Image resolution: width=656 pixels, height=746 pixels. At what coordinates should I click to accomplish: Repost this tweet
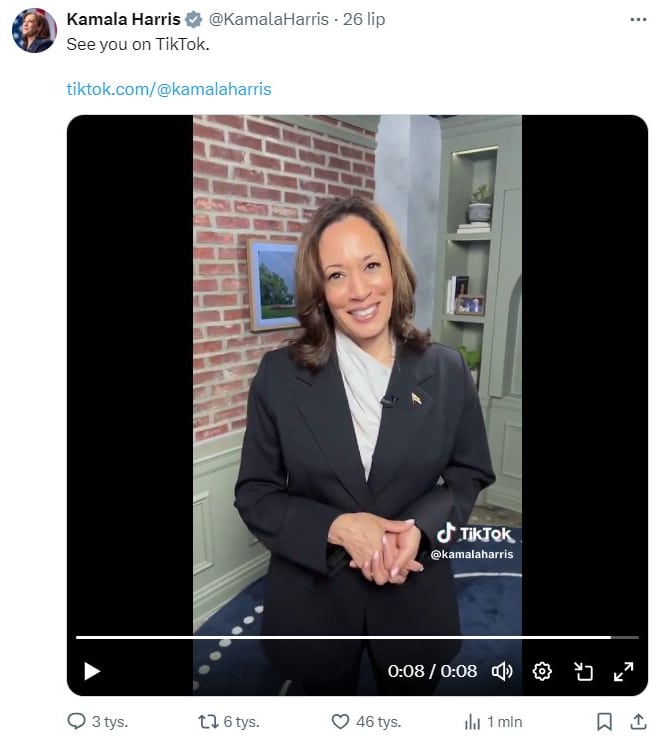click(x=208, y=722)
